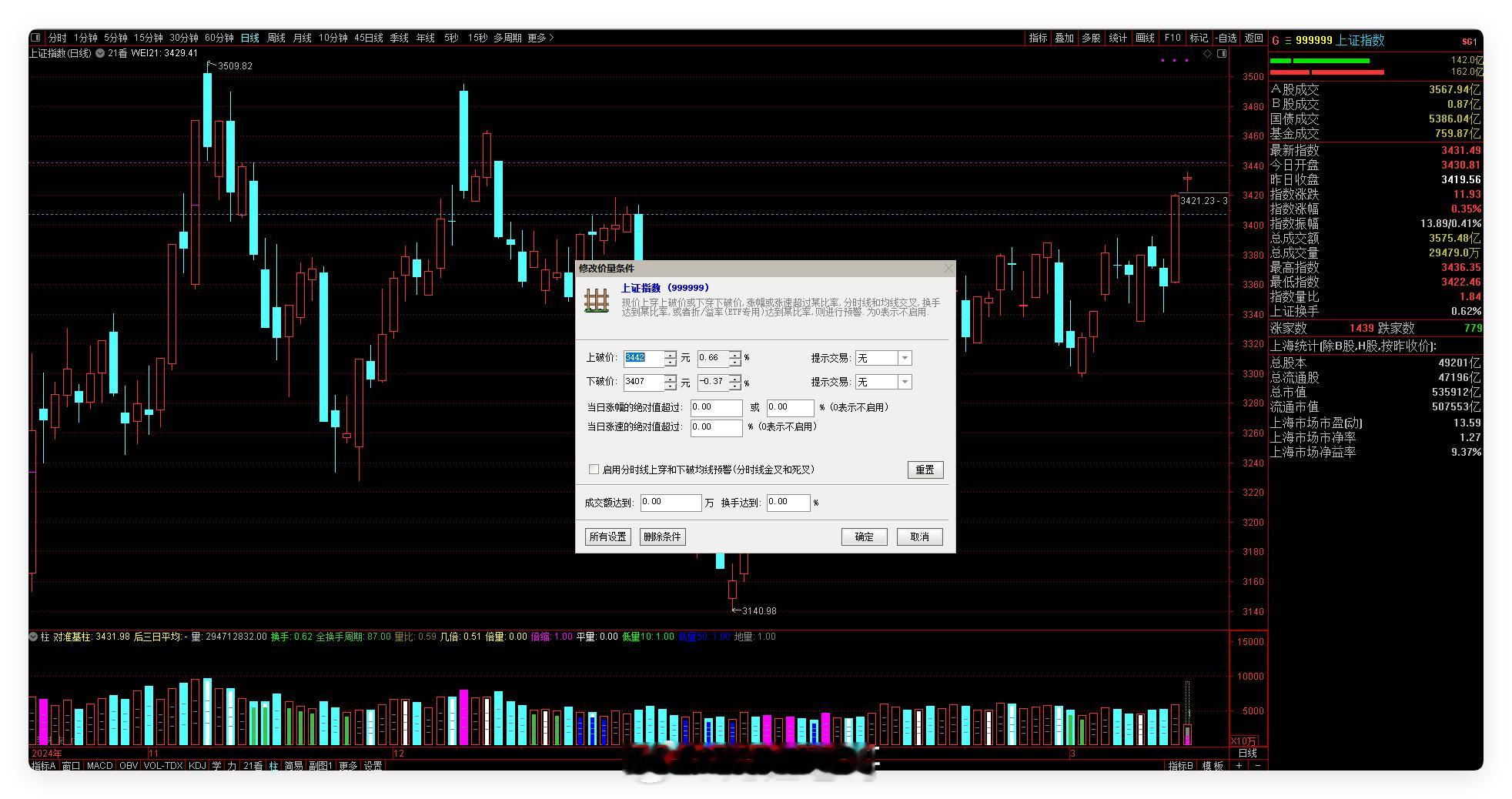Click the fence alert icon in dialog
The image size is (1512, 799).
pyautogui.click(x=597, y=300)
